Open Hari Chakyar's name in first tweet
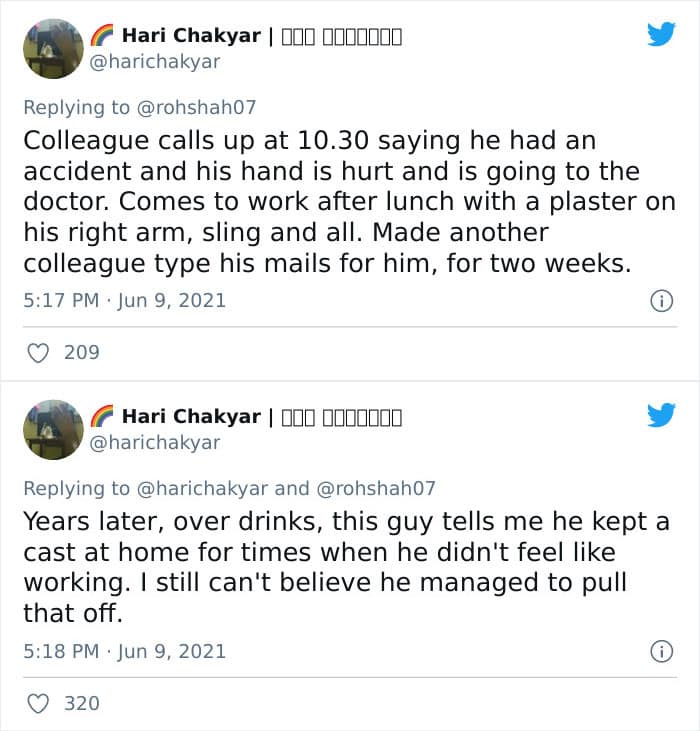 [x=191, y=35]
